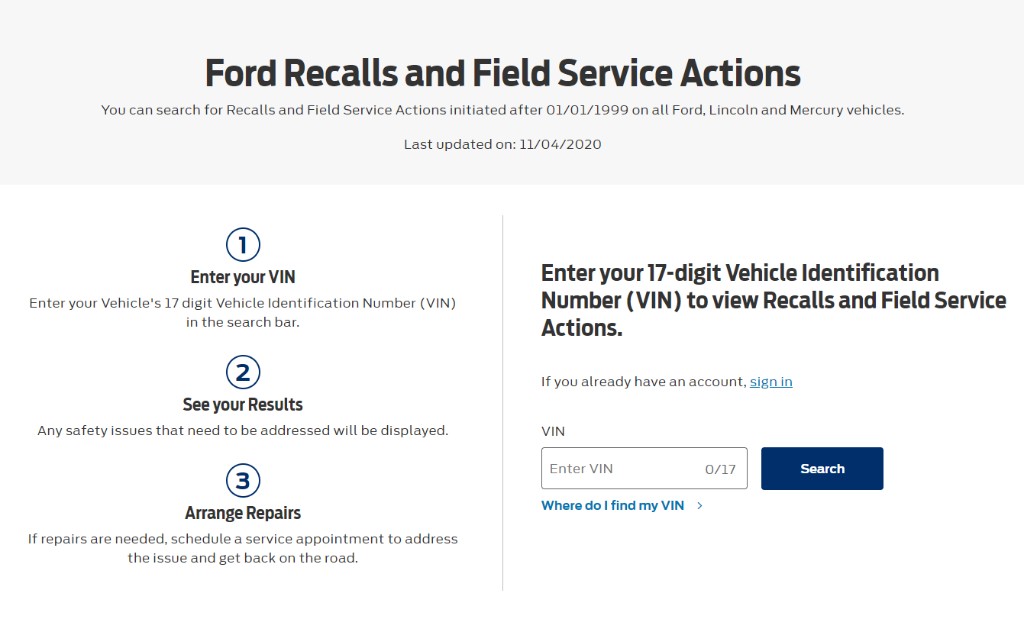The height and width of the screenshot is (619, 1024).
Task: Click the circled number 3 step icon
Action: (x=243, y=480)
